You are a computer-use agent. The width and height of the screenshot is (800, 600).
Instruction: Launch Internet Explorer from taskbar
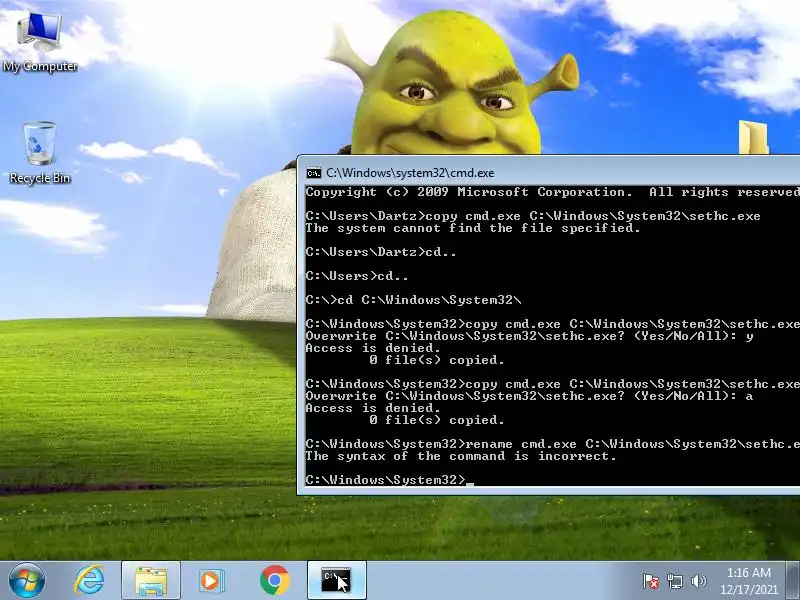(89, 581)
